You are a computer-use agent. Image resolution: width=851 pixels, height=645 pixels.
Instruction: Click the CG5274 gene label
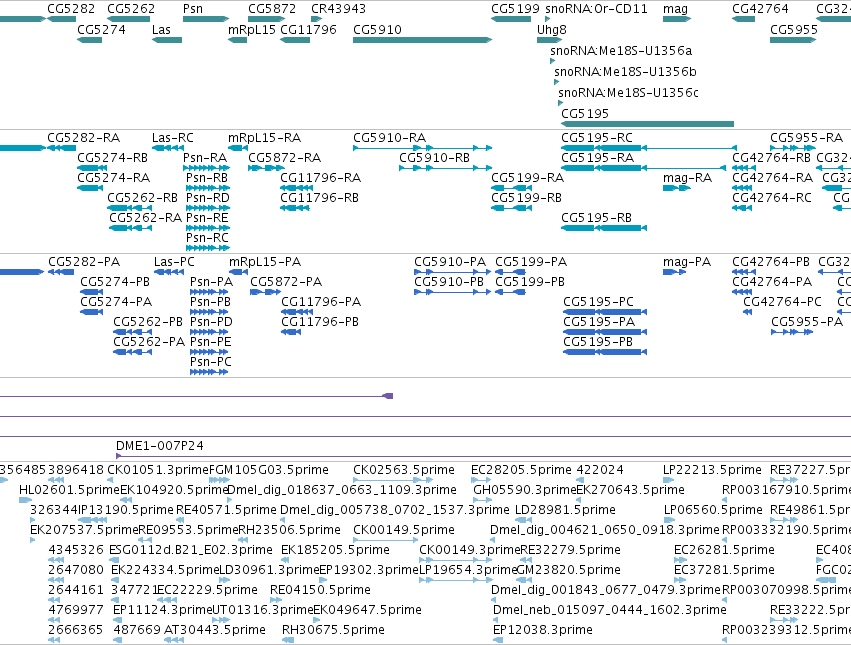(x=101, y=29)
